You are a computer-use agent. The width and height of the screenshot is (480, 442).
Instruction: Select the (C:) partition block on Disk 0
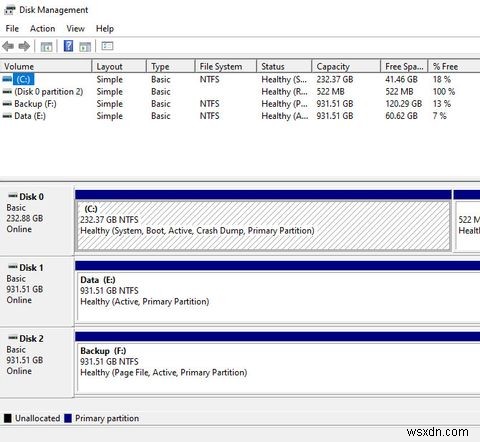(x=263, y=221)
